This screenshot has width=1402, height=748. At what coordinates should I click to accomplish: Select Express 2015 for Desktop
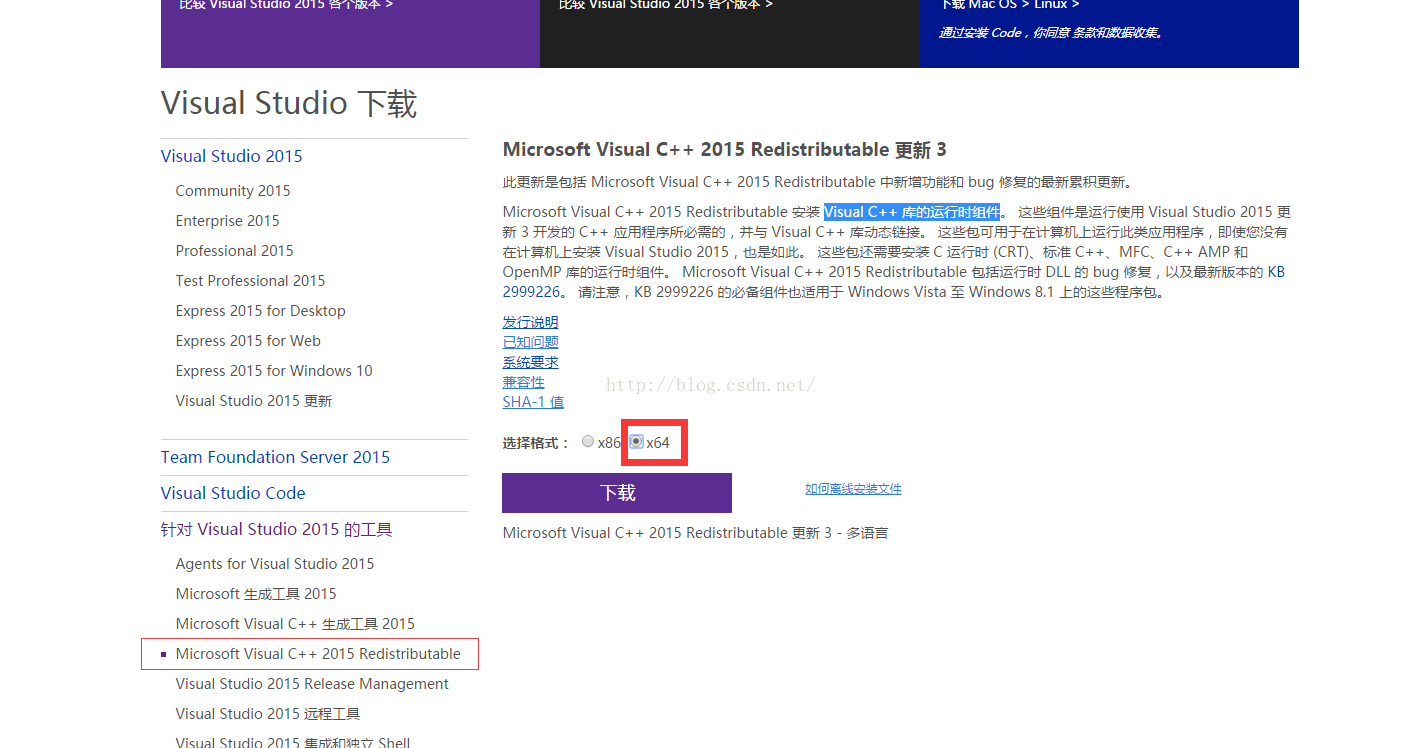pyautogui.click(x=260, y=311)
